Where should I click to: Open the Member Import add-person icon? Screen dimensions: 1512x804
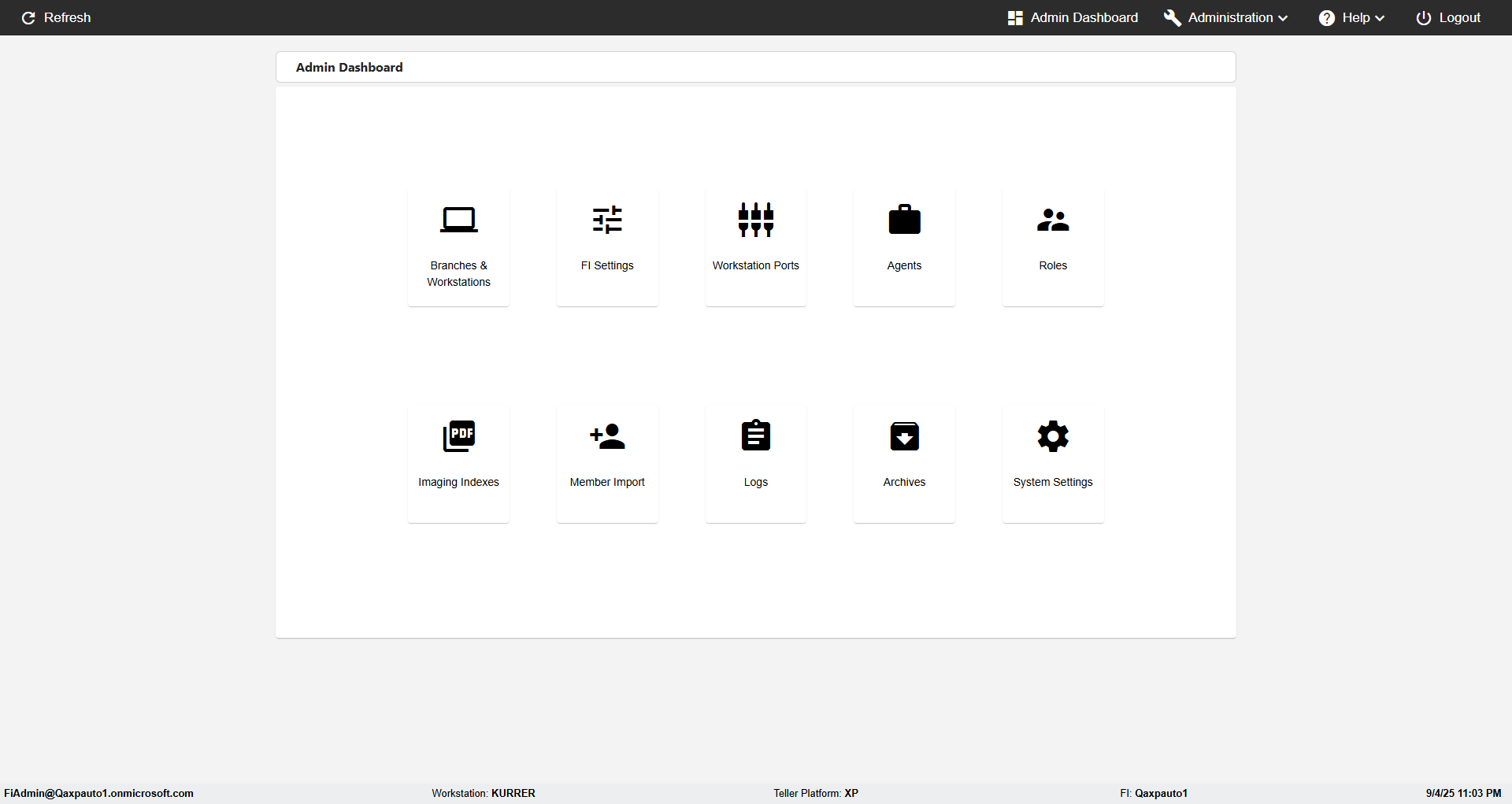(607, 436)
